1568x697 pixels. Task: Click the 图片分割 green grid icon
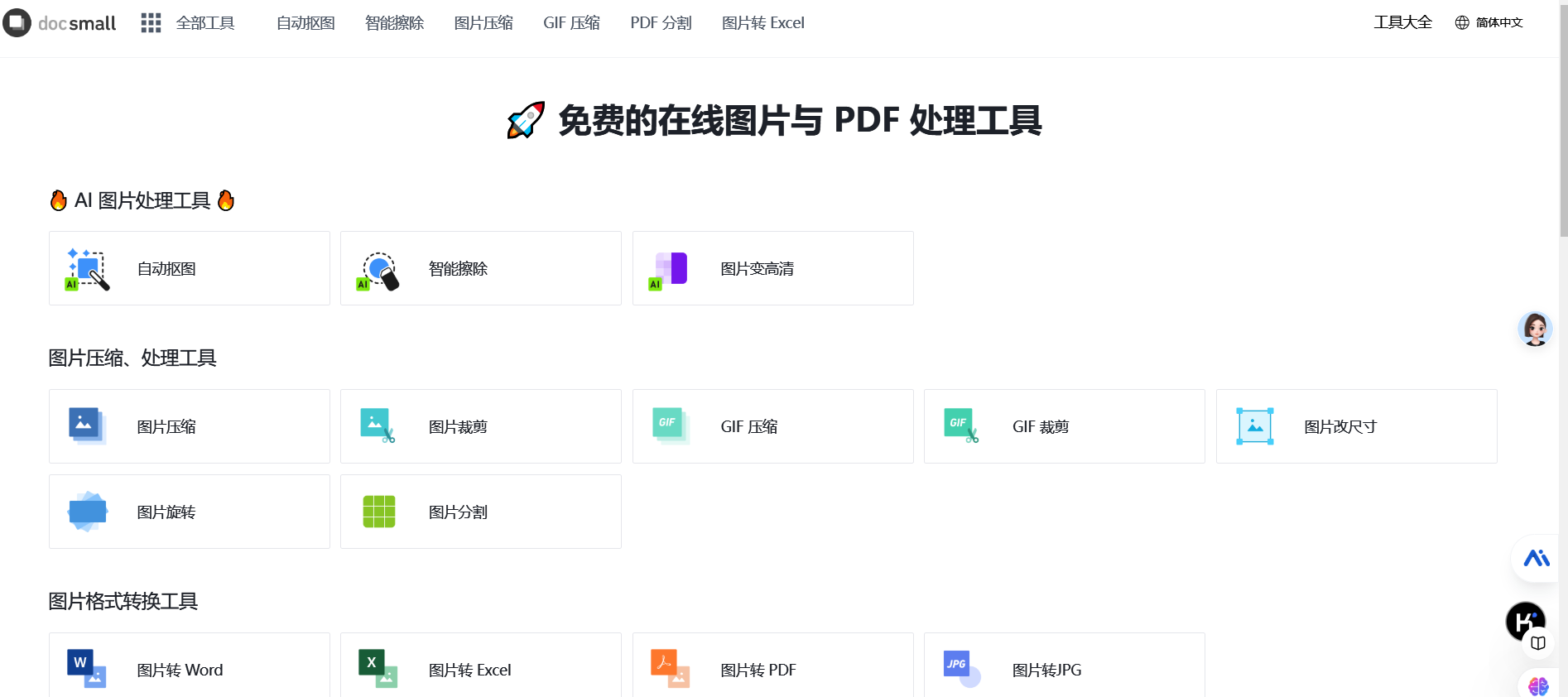pos(379,512)
